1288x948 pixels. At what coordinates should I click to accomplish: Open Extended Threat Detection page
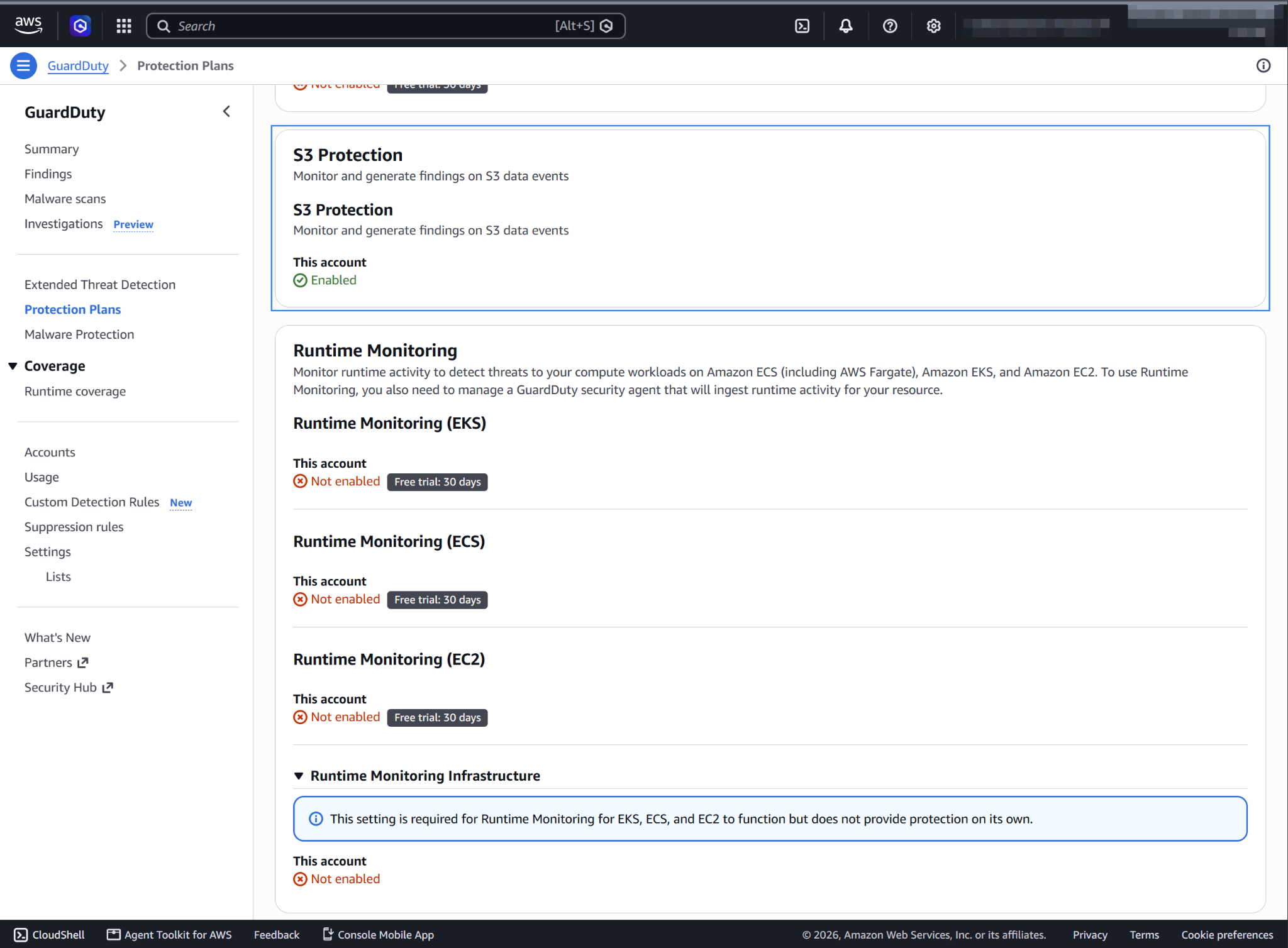click(x=100, y=285)
